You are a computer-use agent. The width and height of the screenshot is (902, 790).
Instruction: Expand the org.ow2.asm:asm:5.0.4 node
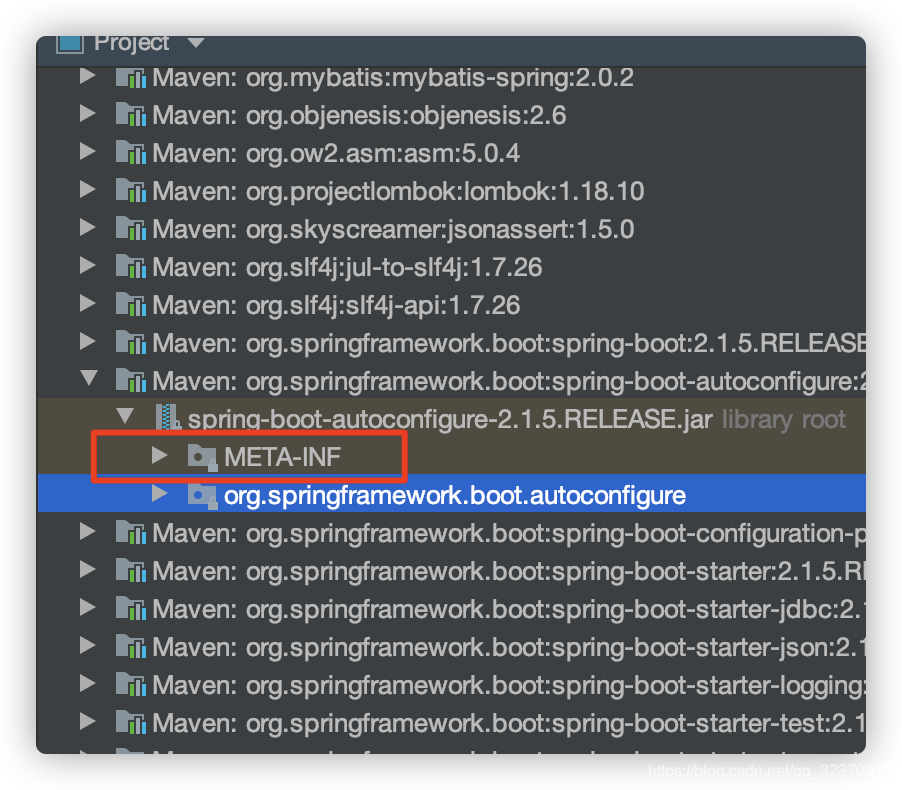click(87, 152)
